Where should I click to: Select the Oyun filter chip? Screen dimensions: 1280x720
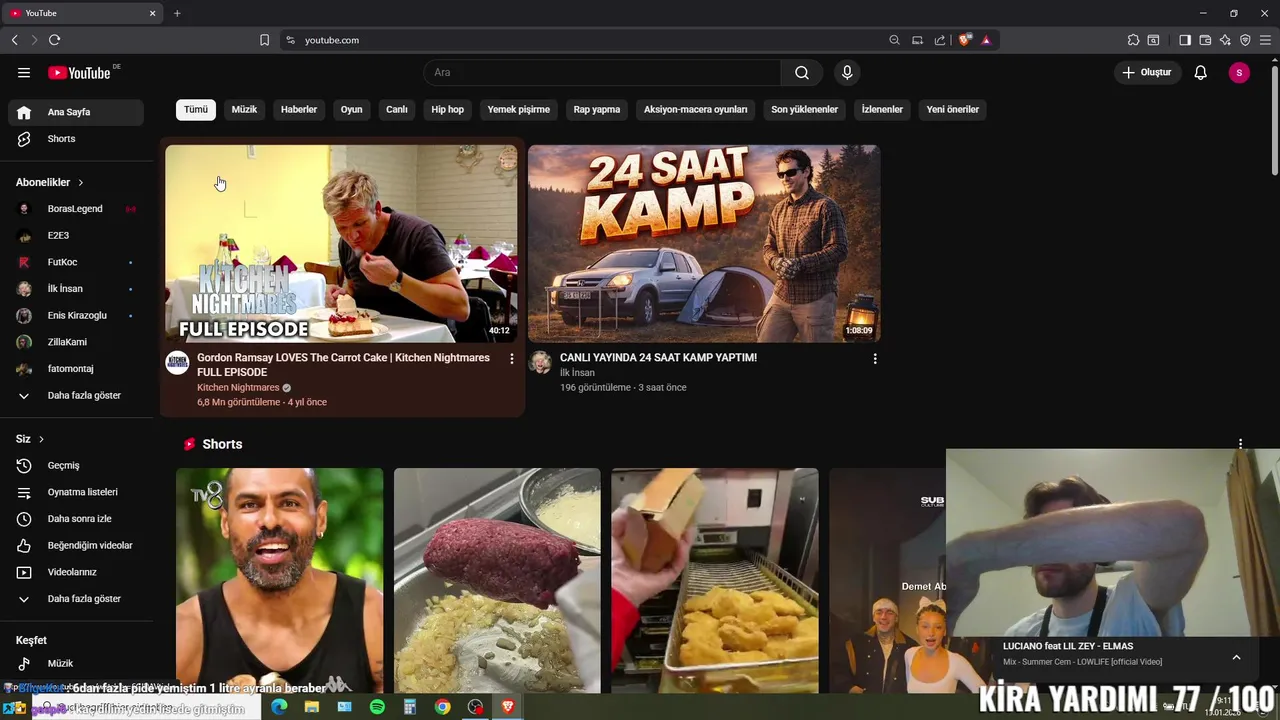pyautogui.click(x=352, y=109)
